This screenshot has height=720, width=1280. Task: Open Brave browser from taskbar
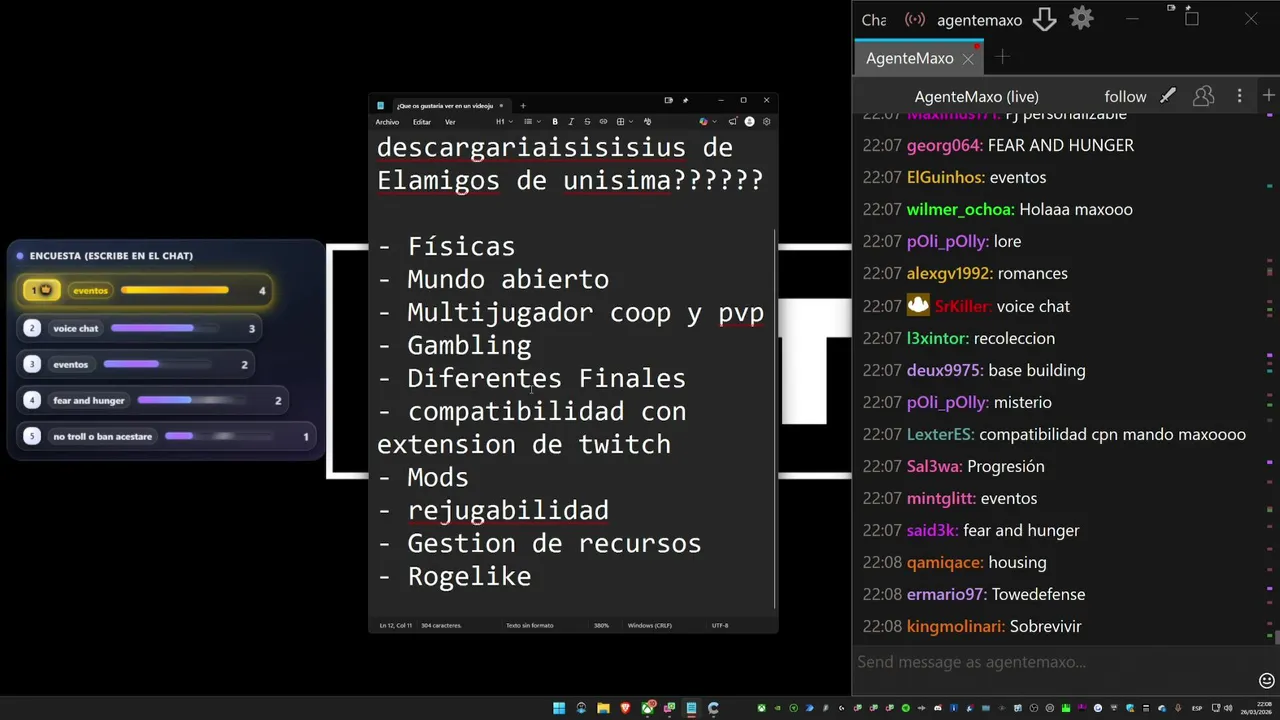tap(626, 708)
